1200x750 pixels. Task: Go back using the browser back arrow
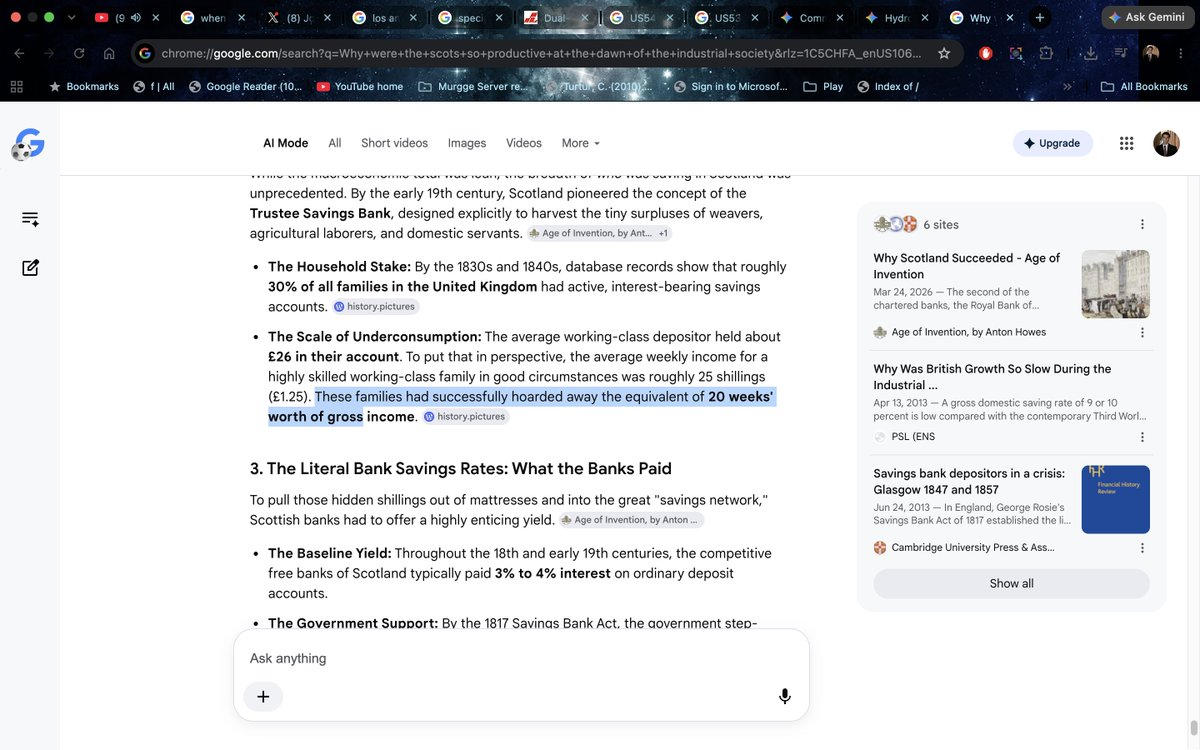[20, 54]
